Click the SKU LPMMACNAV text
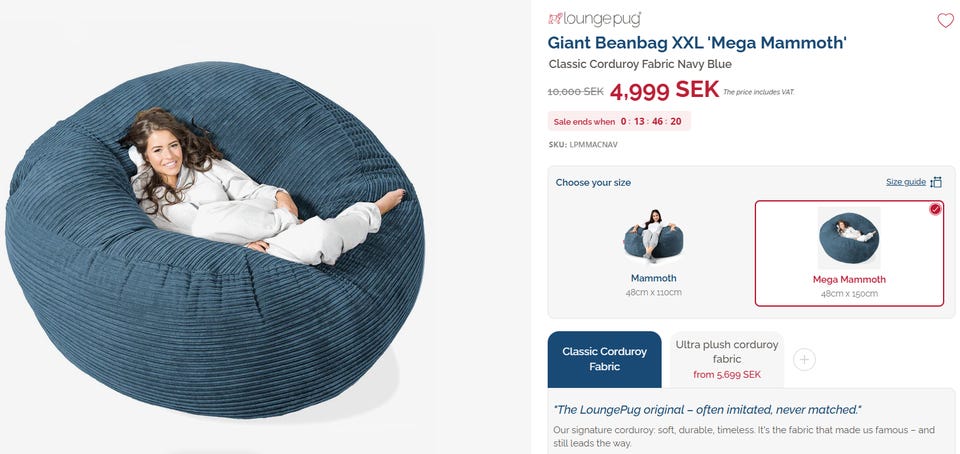 [x=582, y=145]
